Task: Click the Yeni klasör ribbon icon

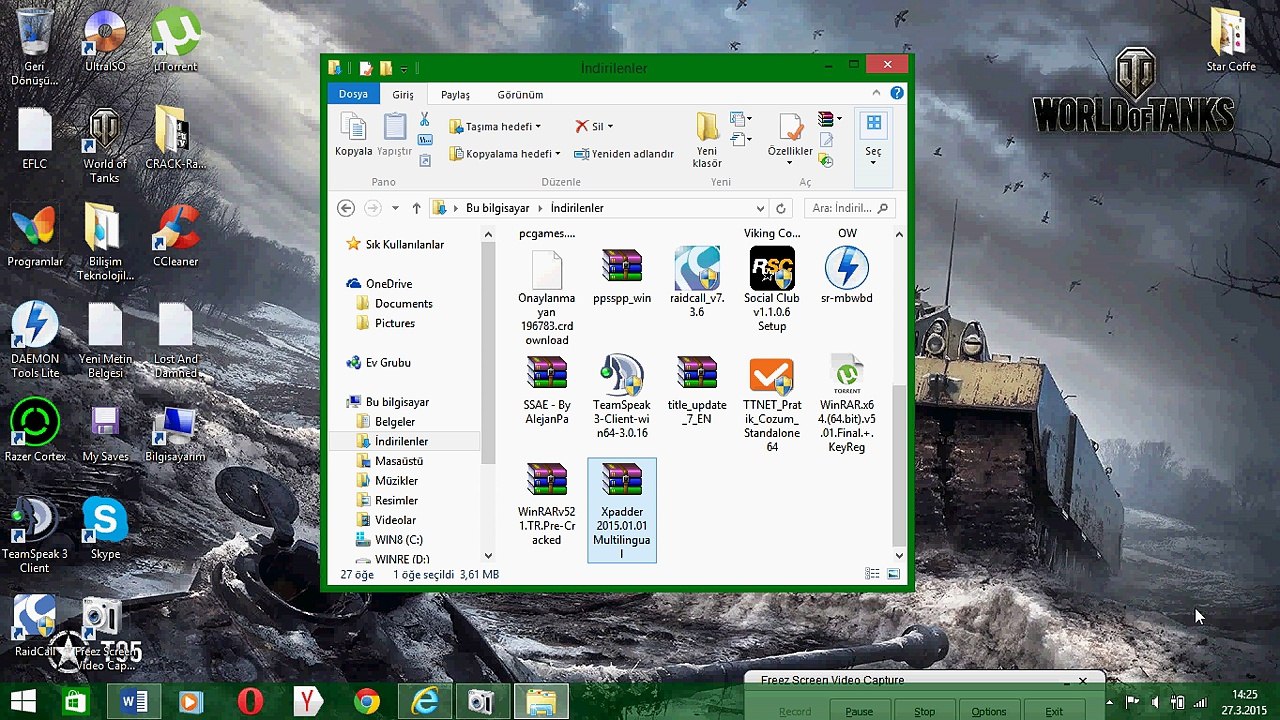Action: point(707,140)
